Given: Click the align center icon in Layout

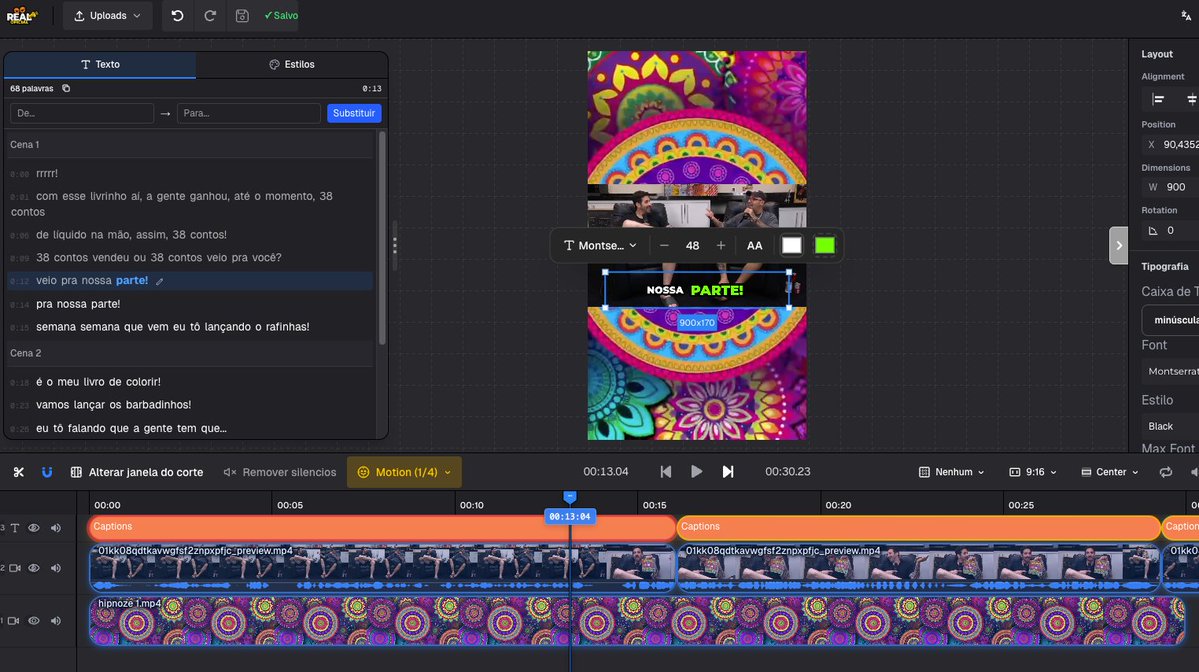Looking at the screenshot, I should point(1191,99).
